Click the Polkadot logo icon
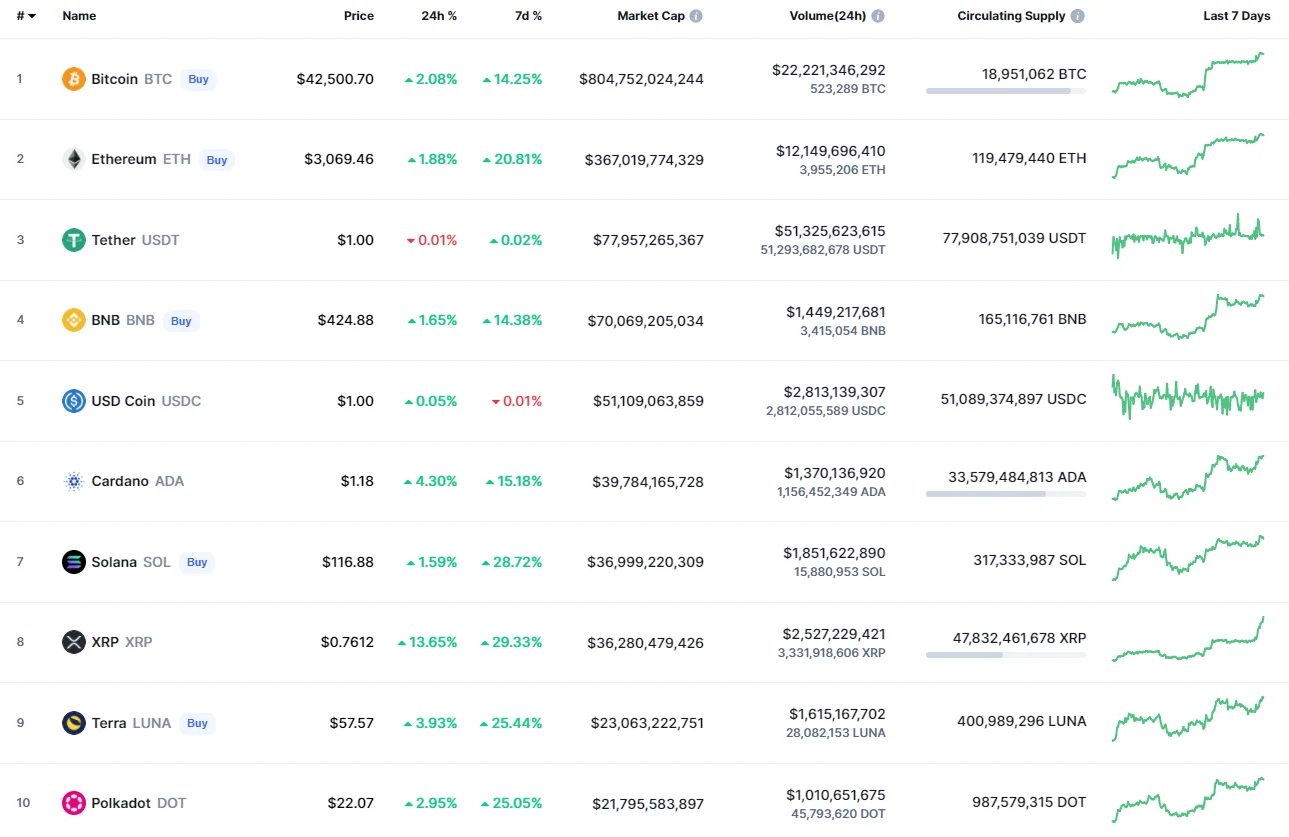 click(x=74, y=803)
